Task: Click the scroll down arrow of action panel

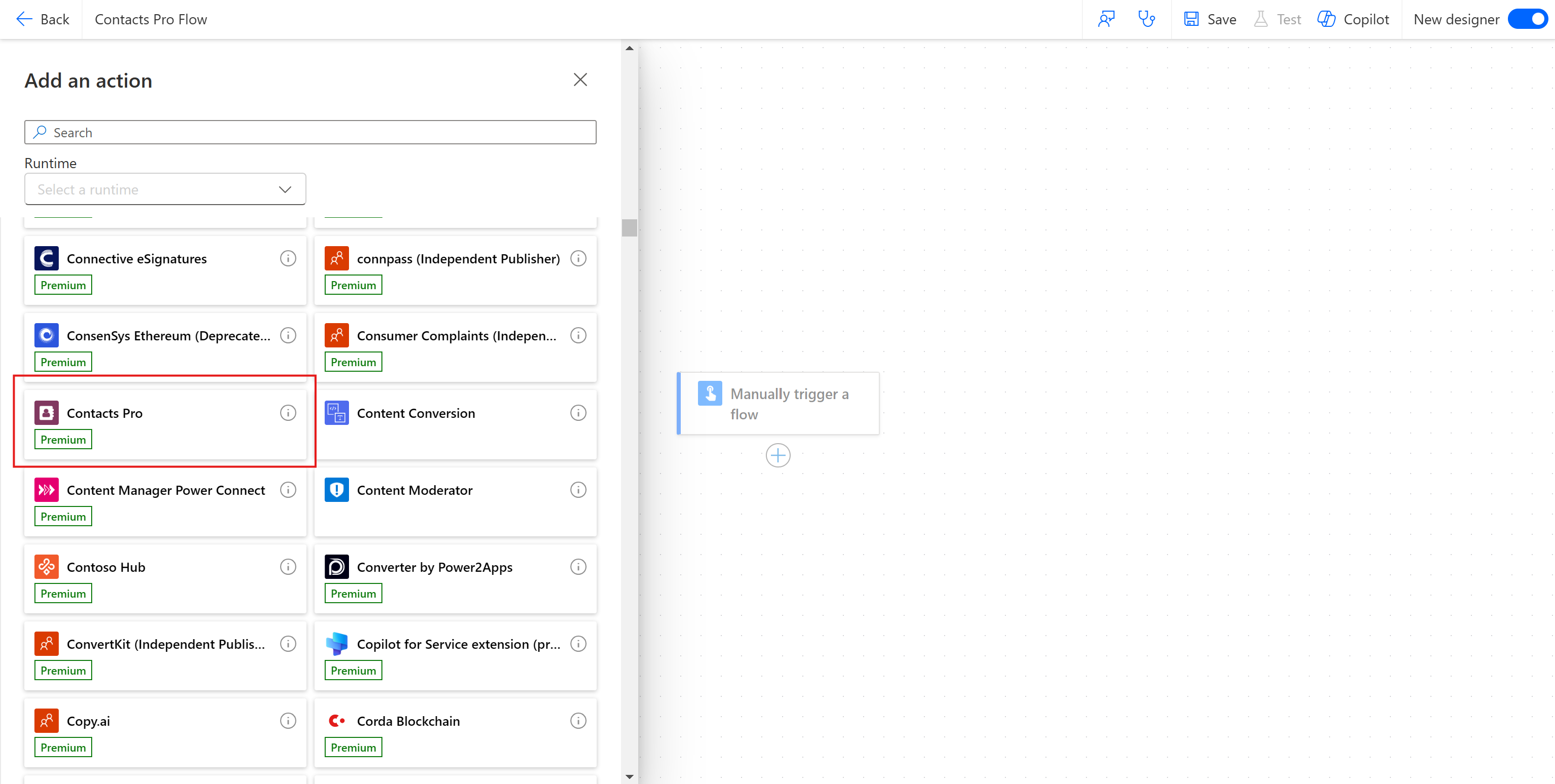Action: 630,776
